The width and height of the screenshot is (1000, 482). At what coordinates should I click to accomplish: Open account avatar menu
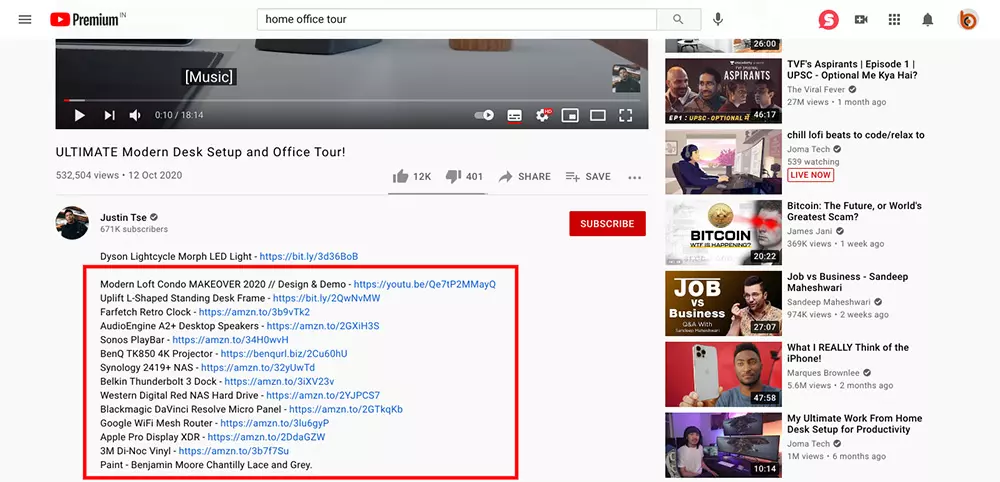click(x=967, y=20)
